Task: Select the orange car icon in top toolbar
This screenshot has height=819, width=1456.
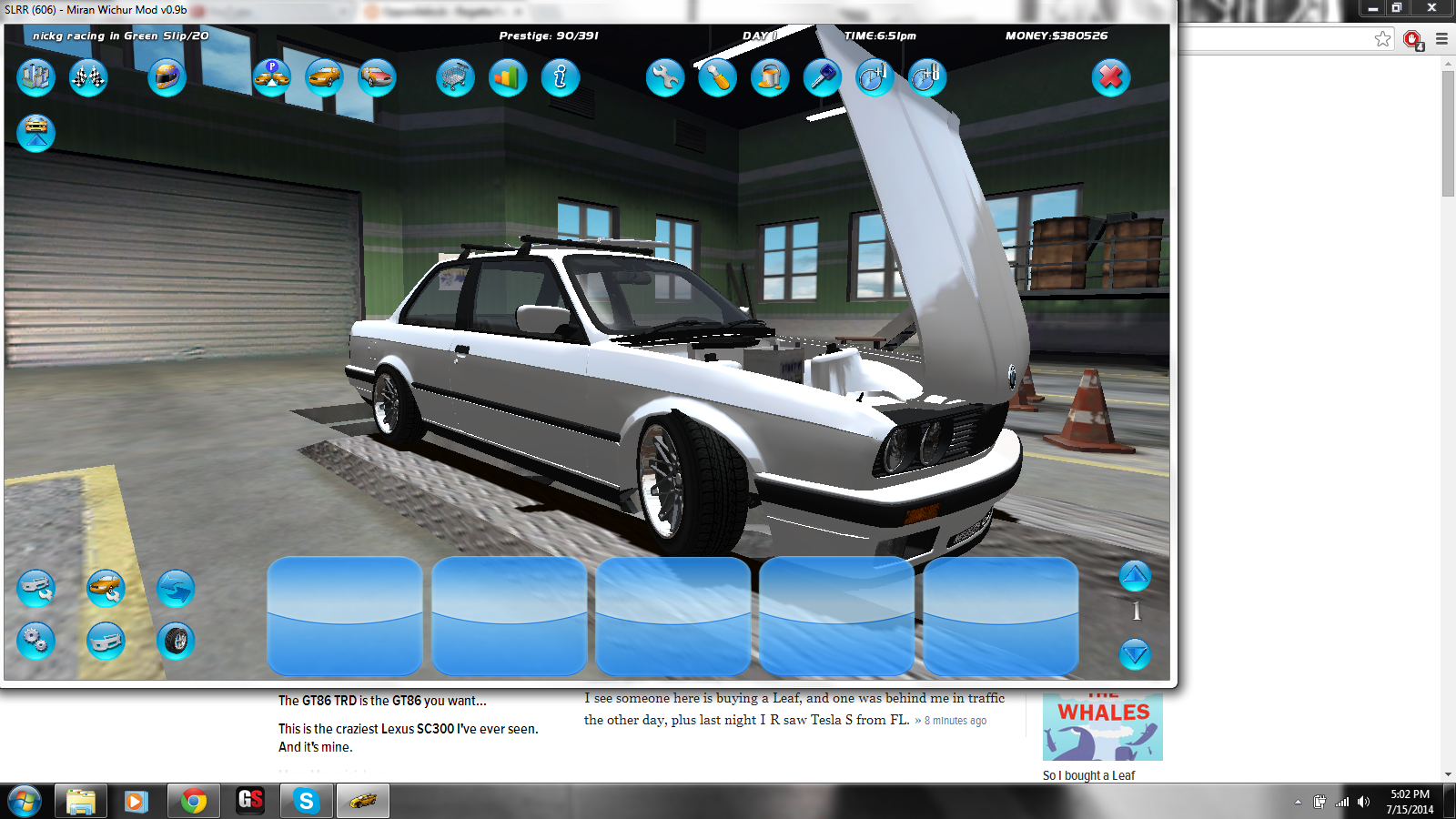Action: point(325,77)
